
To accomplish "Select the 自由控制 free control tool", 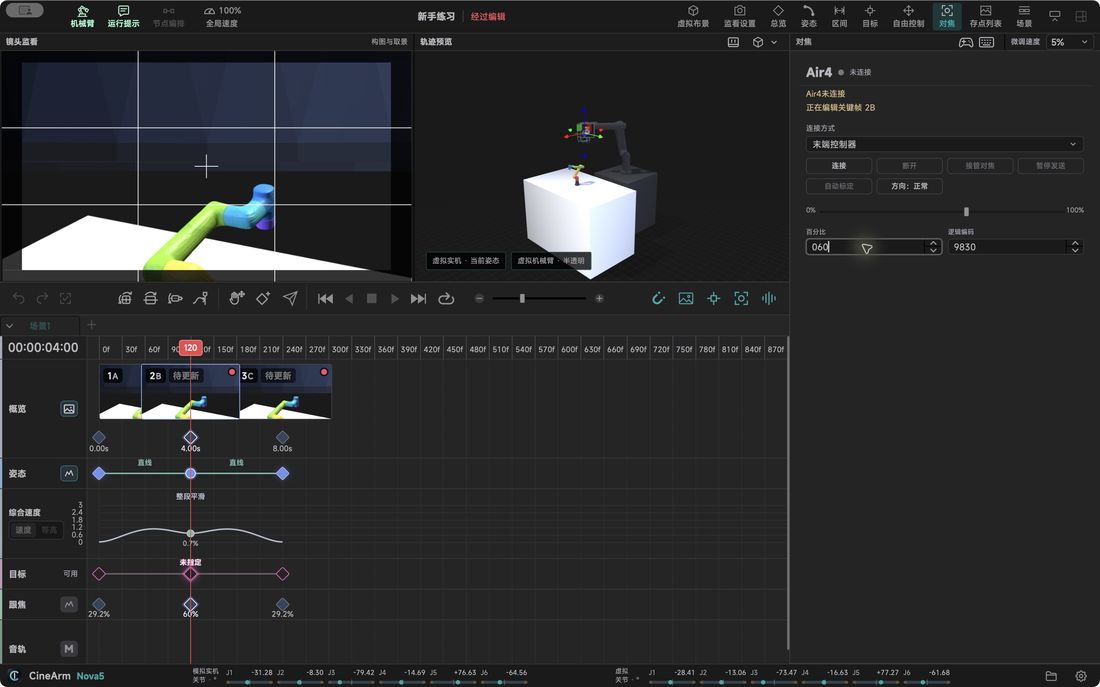I will (x=908, y=16).
